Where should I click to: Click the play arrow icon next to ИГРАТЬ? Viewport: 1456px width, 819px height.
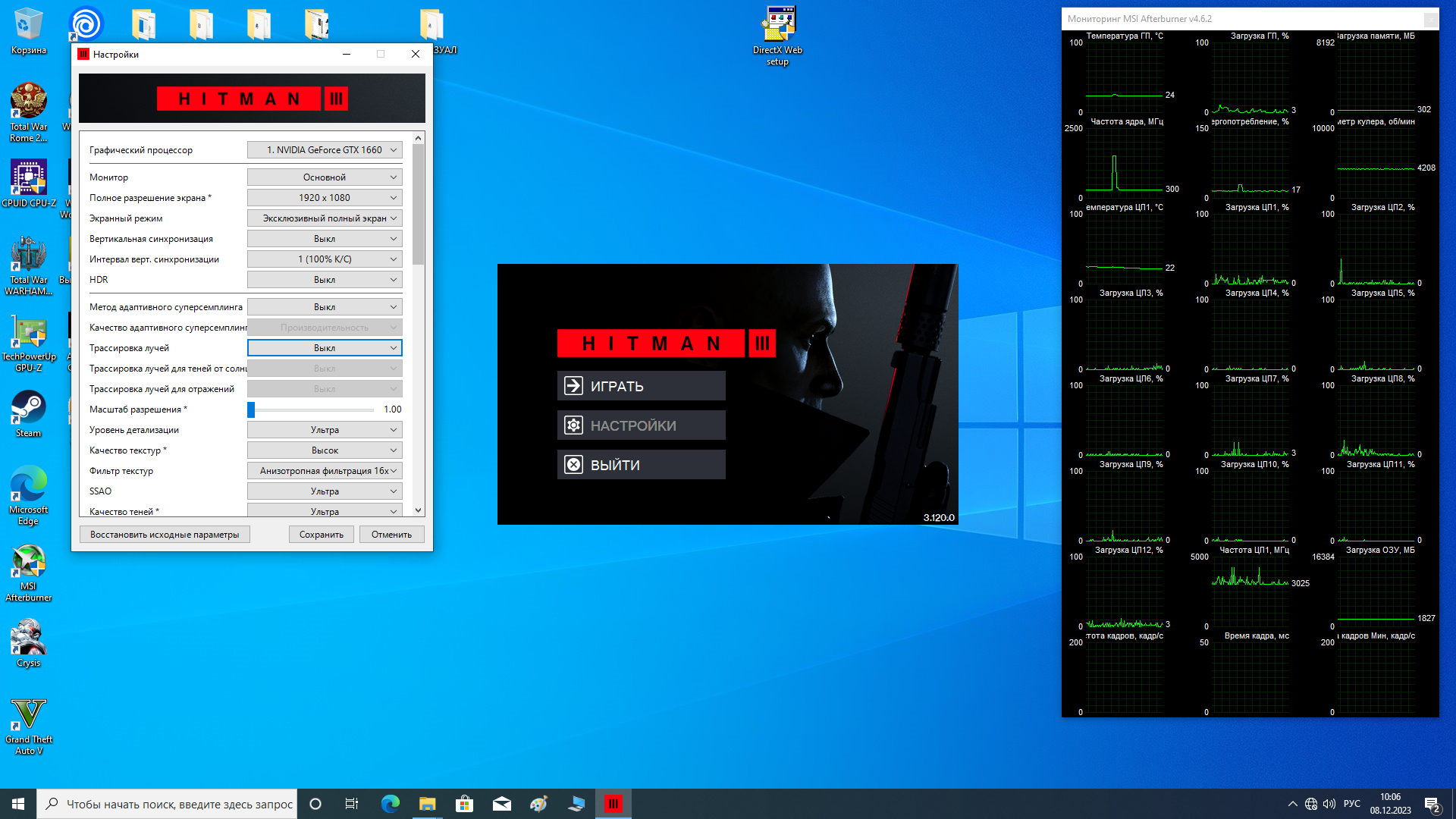[x=574, y=386]
